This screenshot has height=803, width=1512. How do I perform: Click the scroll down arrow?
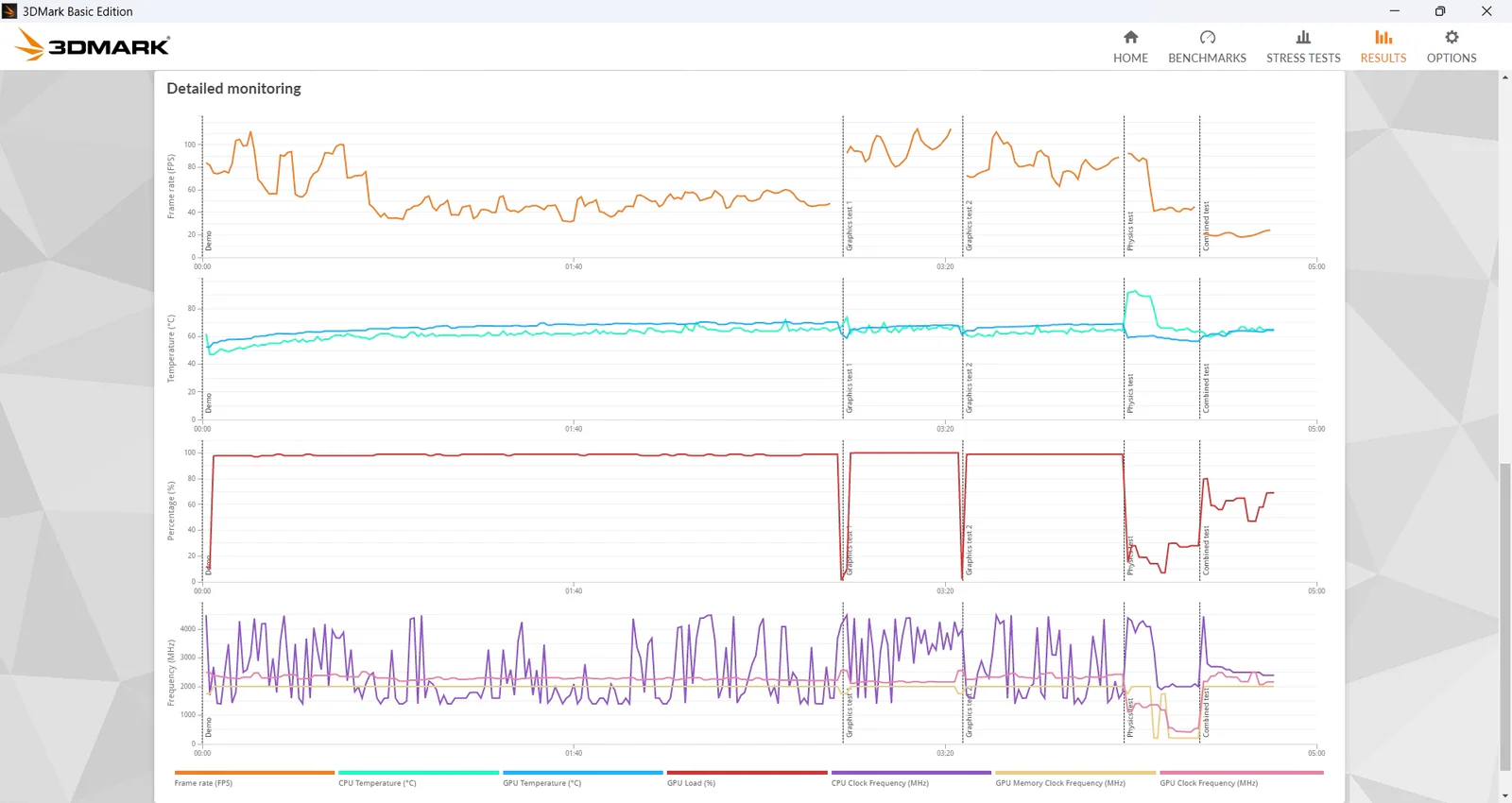(1504, 795)
